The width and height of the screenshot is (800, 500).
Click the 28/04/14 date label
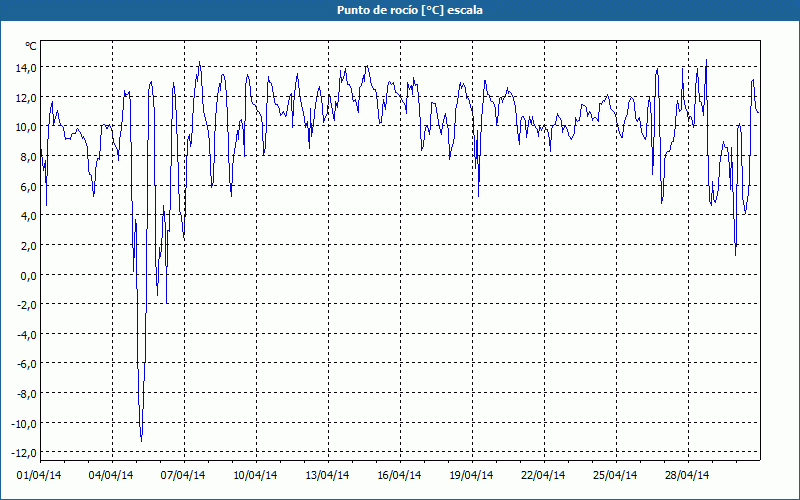pyautogui.click(x=687, y=475)
